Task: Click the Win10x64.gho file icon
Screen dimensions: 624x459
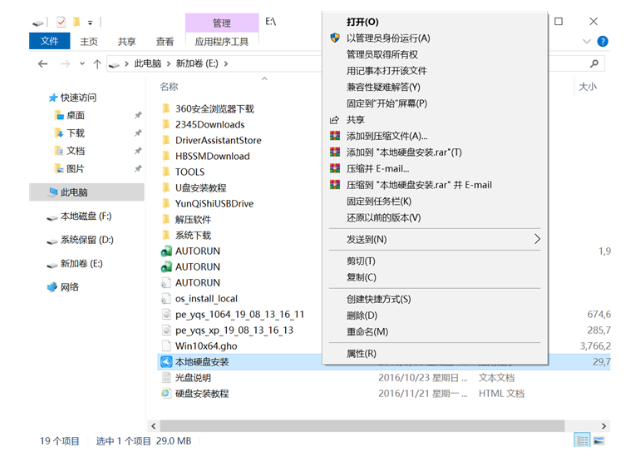Action: (x=166, y=346)
